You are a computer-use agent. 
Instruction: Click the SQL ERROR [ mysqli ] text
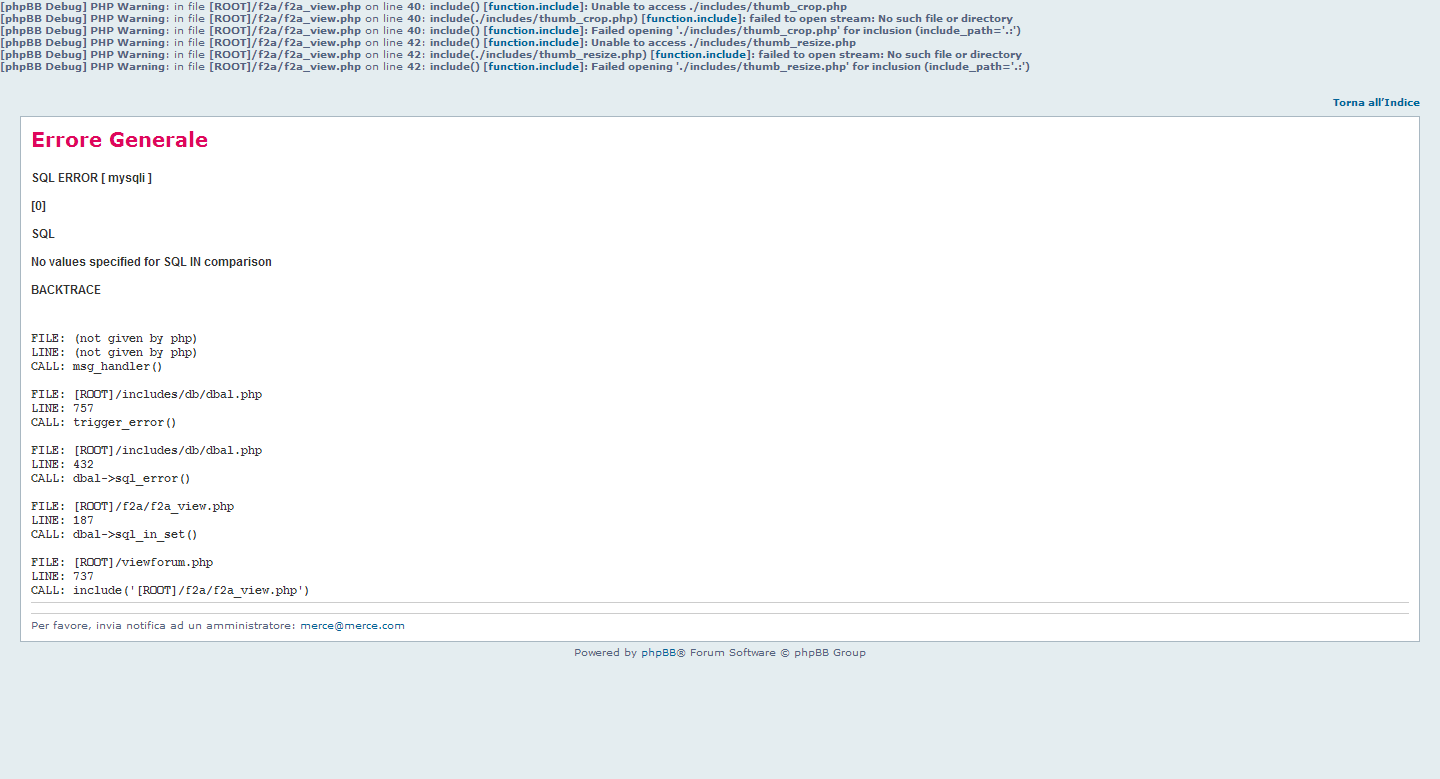tap(91, 178)
